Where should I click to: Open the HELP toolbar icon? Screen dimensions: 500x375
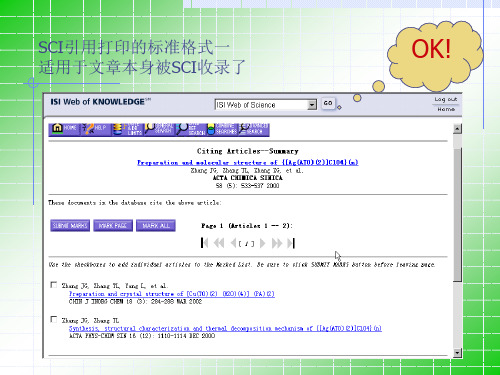(95, 129)
